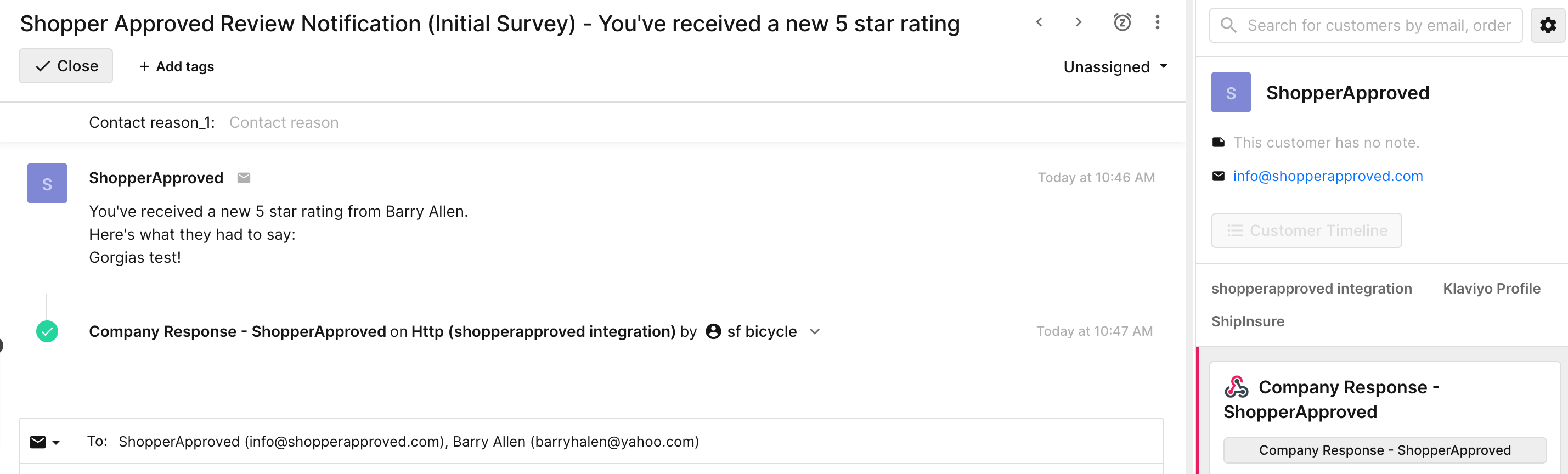Screen dimensions: 1568x474
Task: Snooze the ticket with clock icon
Action: point(1122,22)
